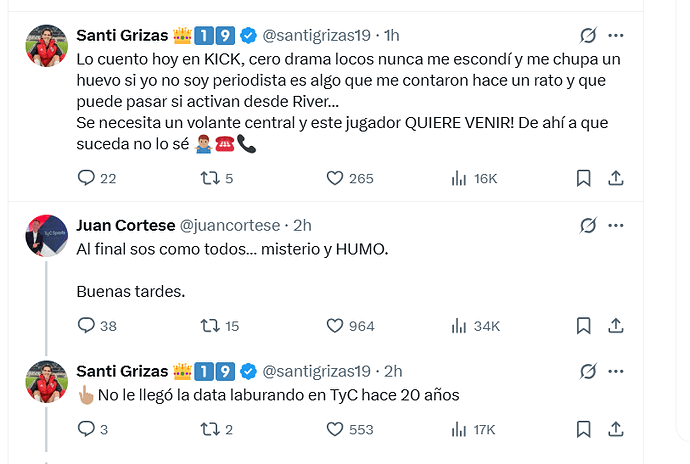Image resolution: width=690 pixels, height=464 pixels.
Task: Share the tweet with 553 likes
Action: coord(616,429)
